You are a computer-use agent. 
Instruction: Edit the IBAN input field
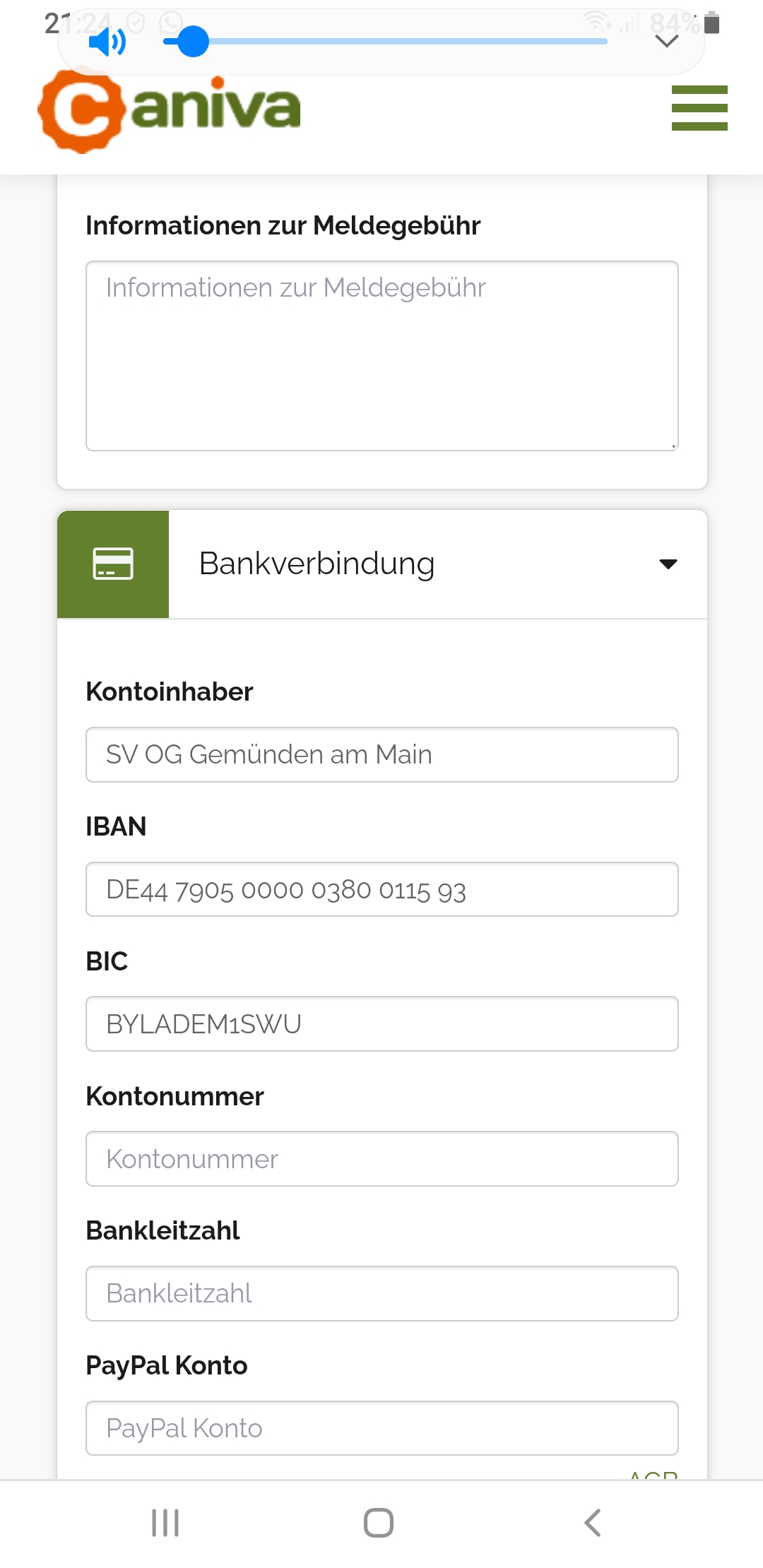pos(381,890)
